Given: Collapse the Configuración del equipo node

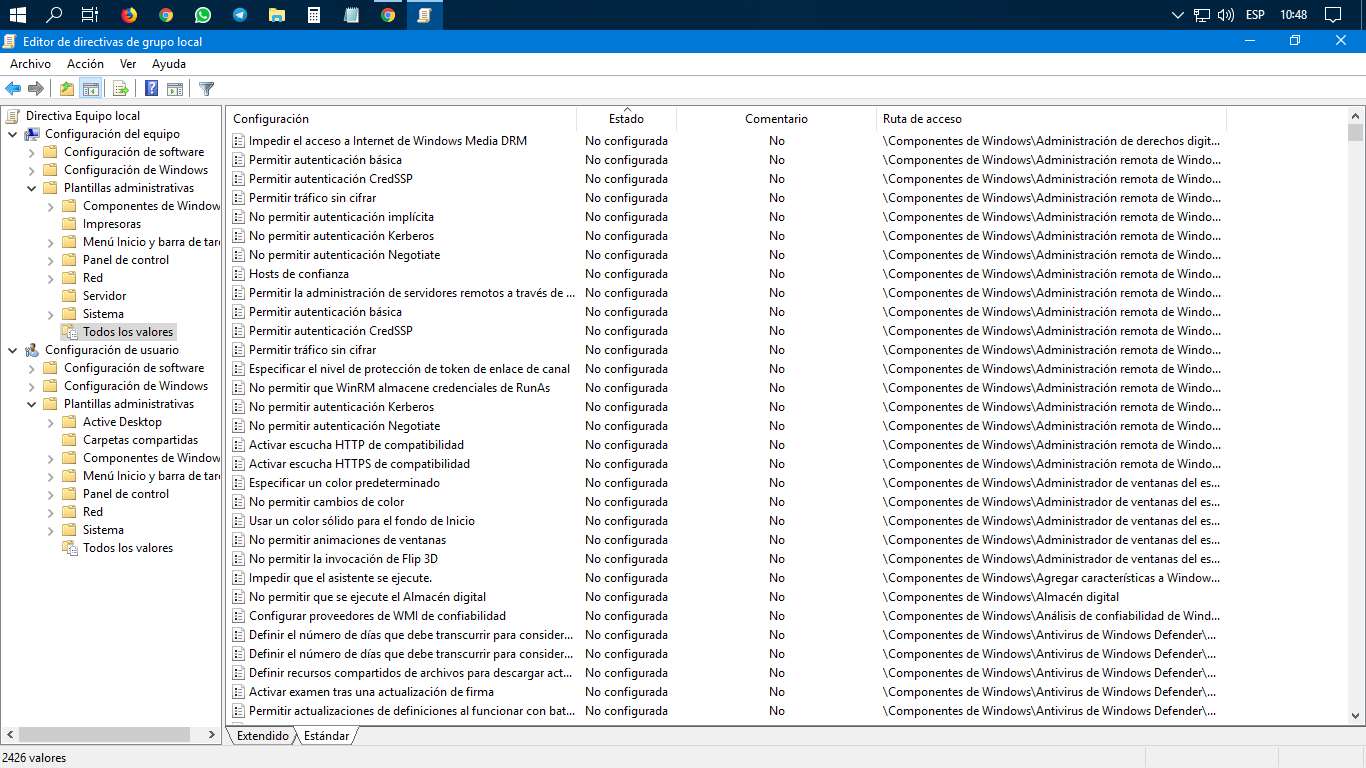Looking at the screenshot, I should [13, 134].
